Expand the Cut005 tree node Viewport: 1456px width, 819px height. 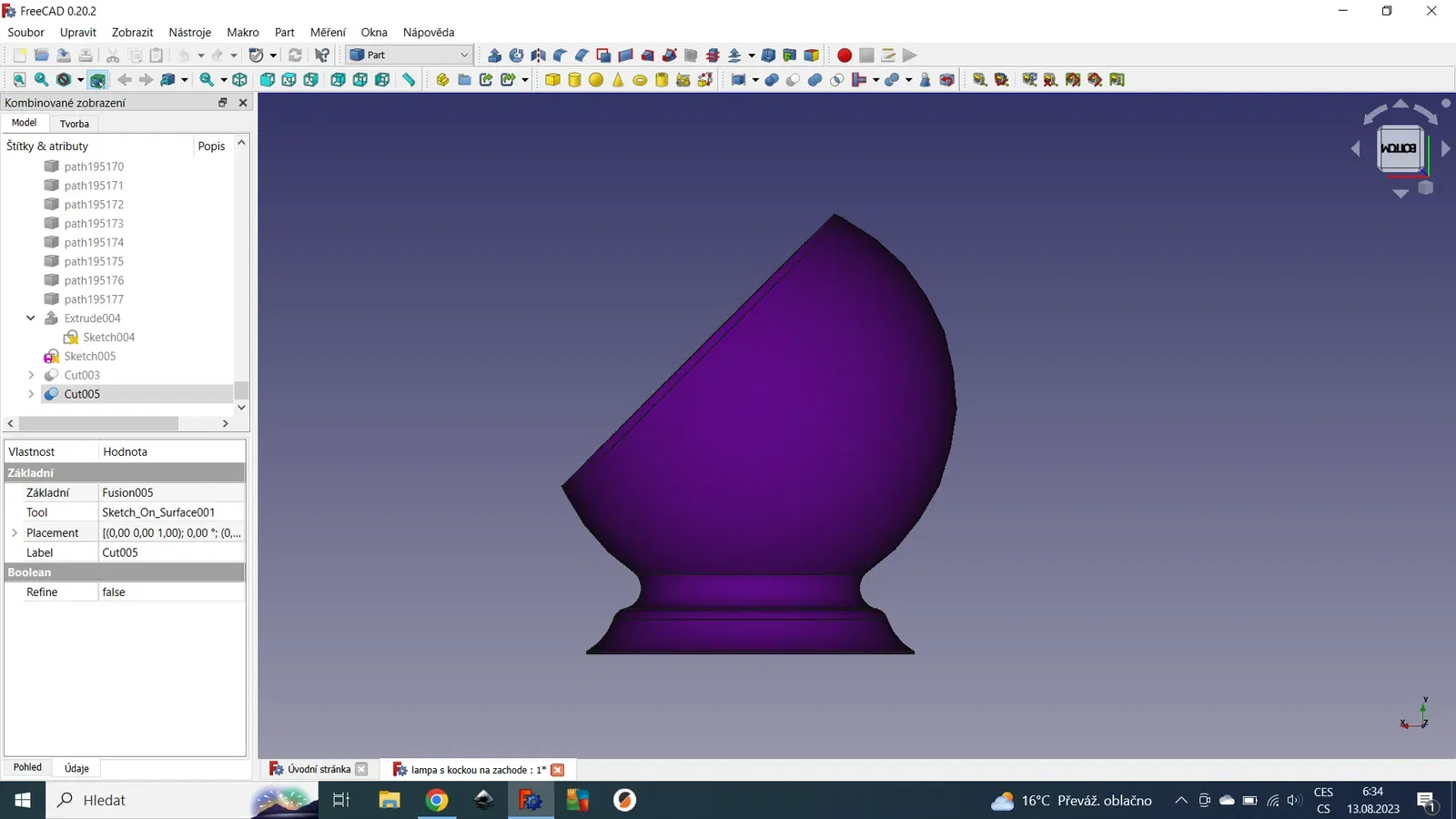31,394
